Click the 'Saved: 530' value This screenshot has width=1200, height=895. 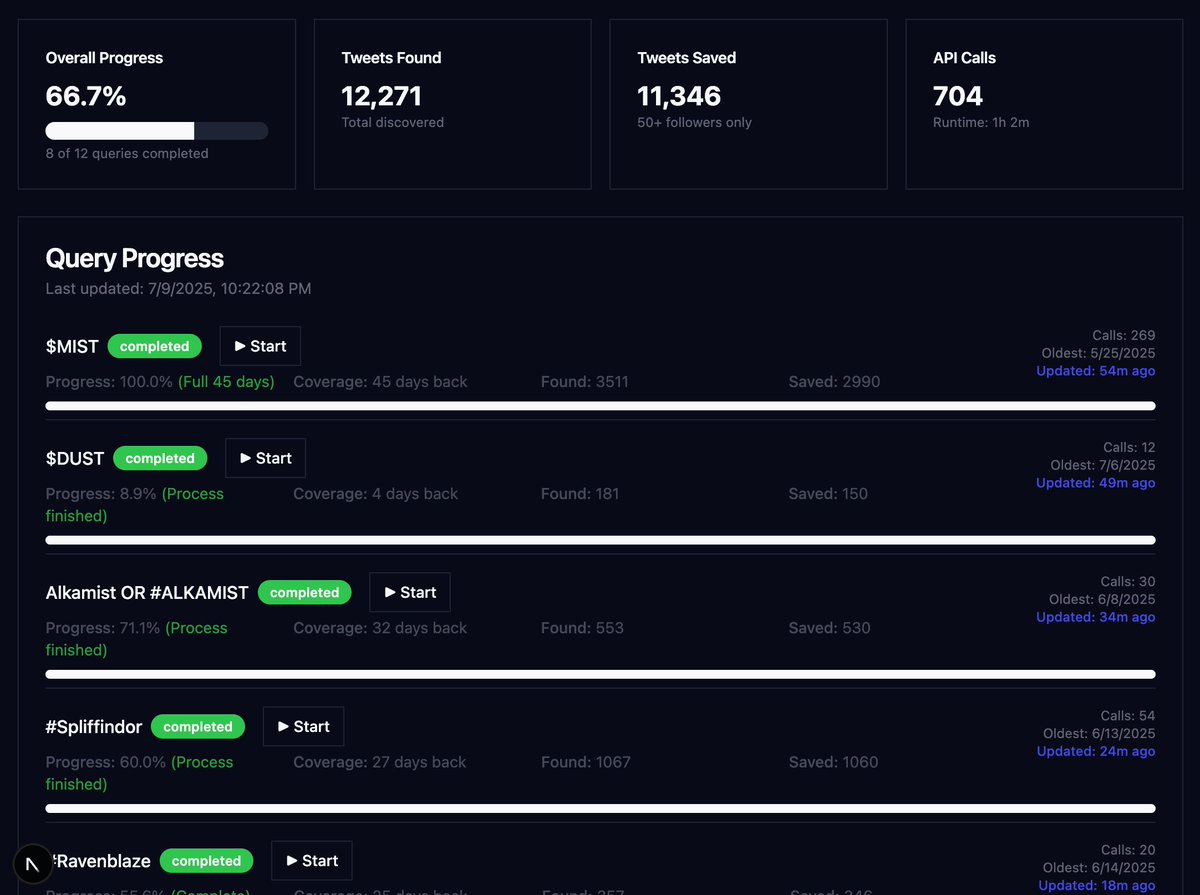pos(829,628)
